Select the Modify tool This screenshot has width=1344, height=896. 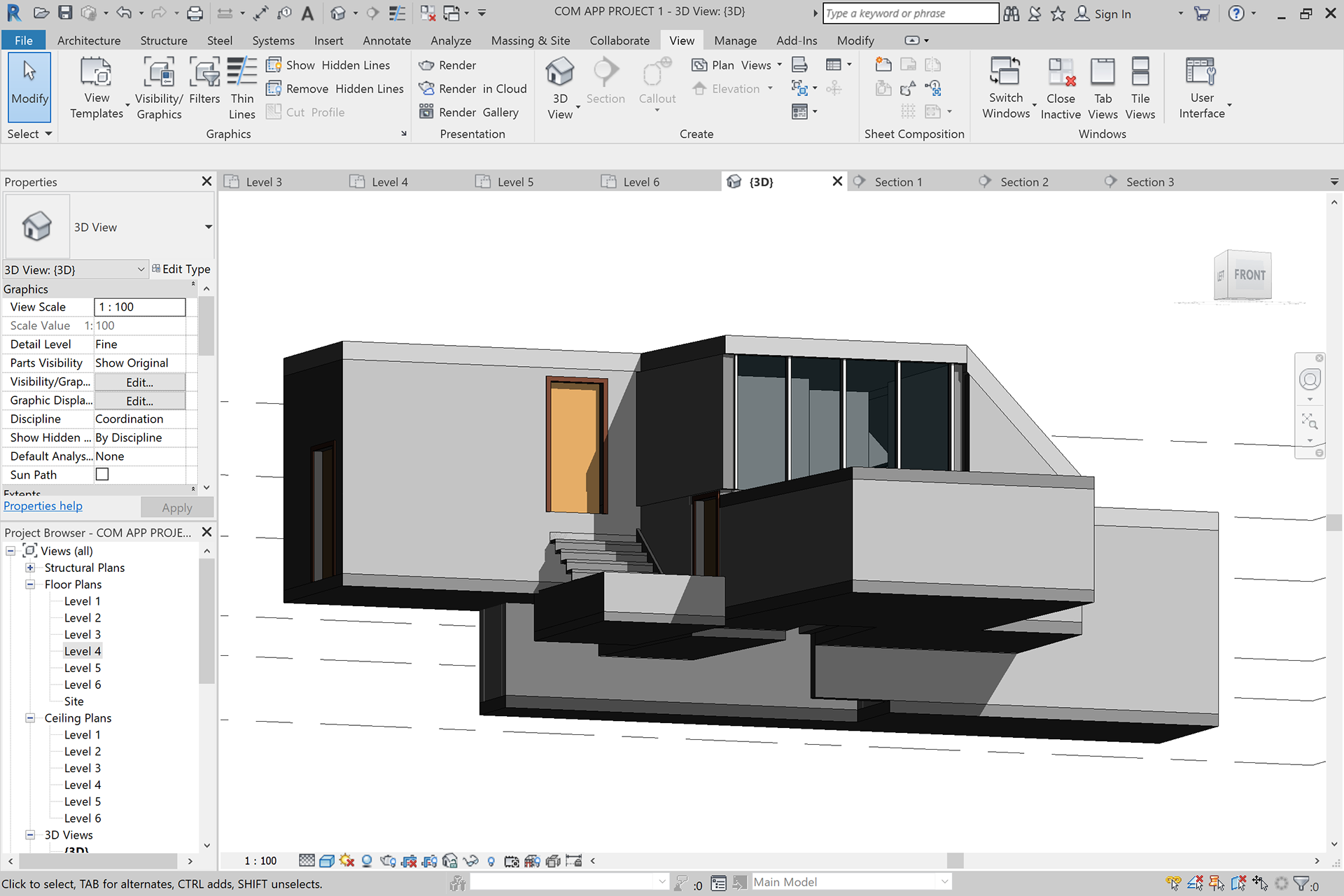point(29,88)
